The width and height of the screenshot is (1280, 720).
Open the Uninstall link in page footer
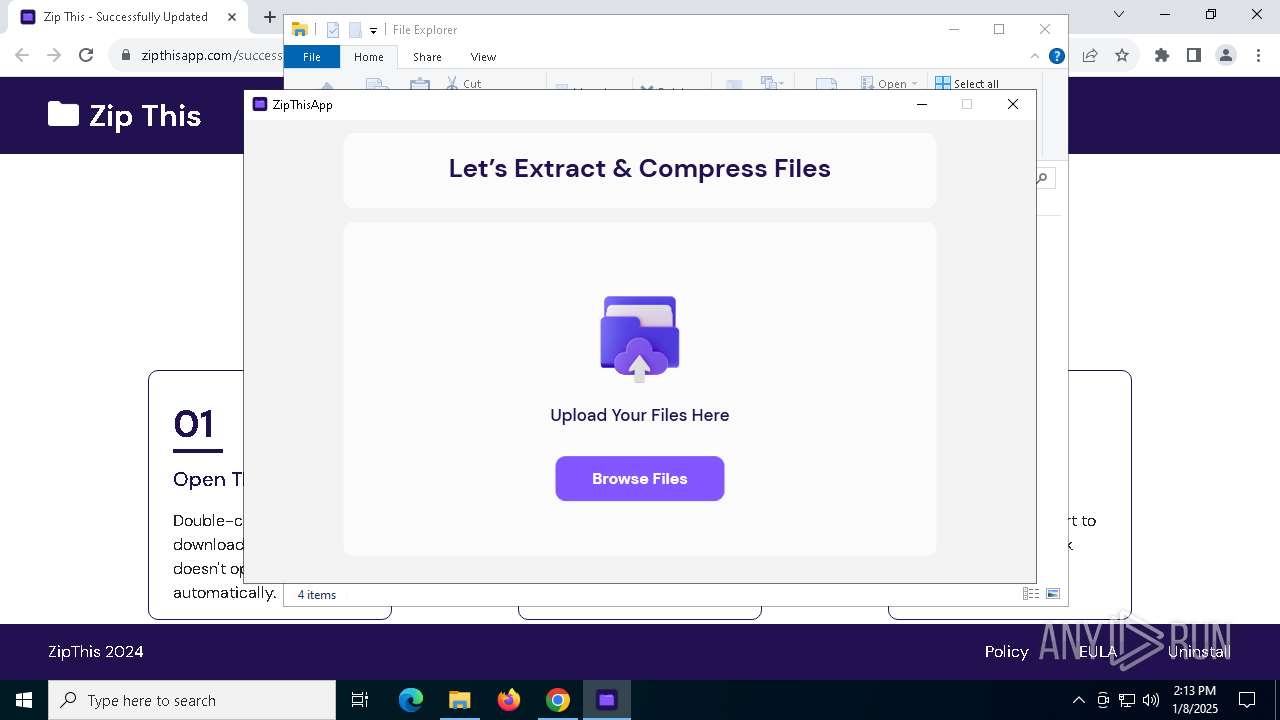click(1199, 651)
